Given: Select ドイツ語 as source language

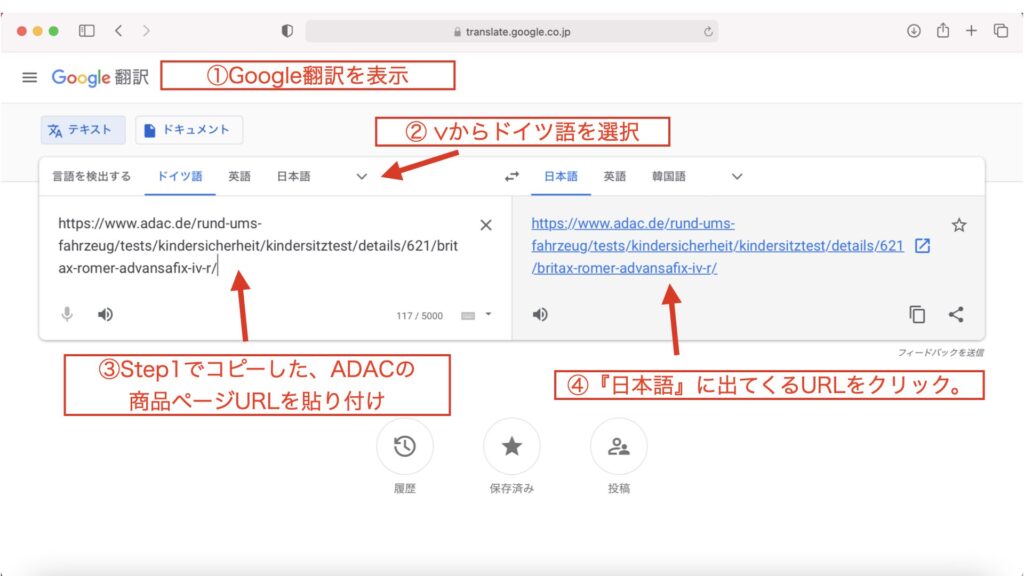Looking at the screenshot, I should 180,176.
